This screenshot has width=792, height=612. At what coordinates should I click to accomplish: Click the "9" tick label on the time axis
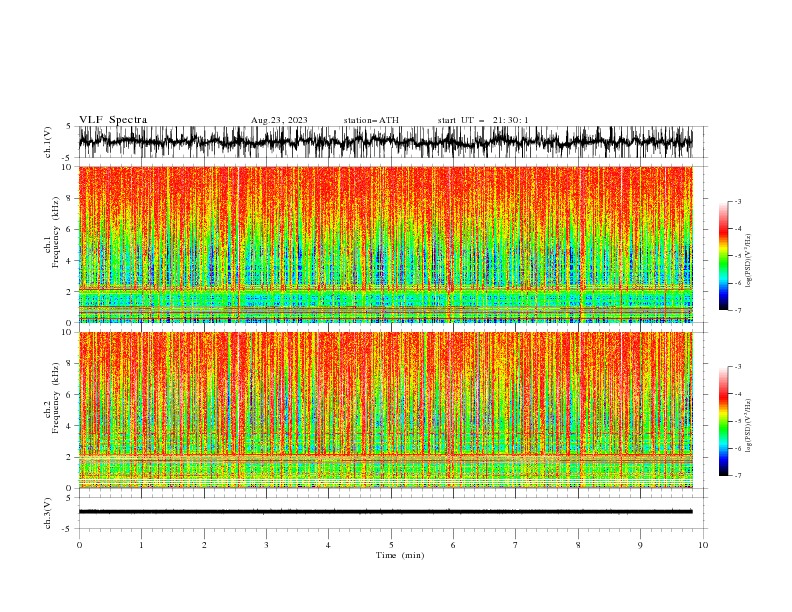click(x=640, y=545)
